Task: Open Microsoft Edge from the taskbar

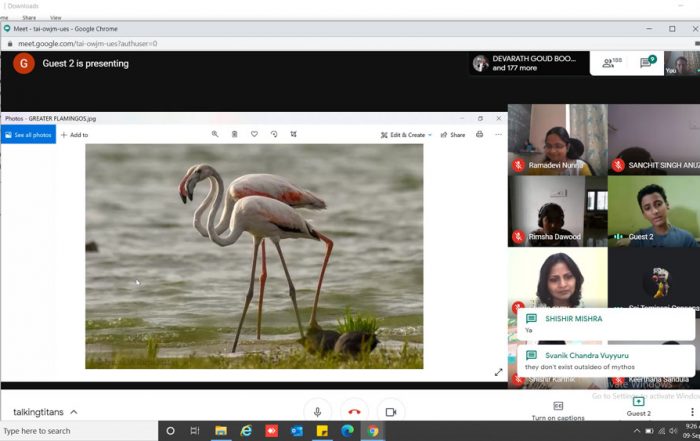Action: [x=347, y=431]
